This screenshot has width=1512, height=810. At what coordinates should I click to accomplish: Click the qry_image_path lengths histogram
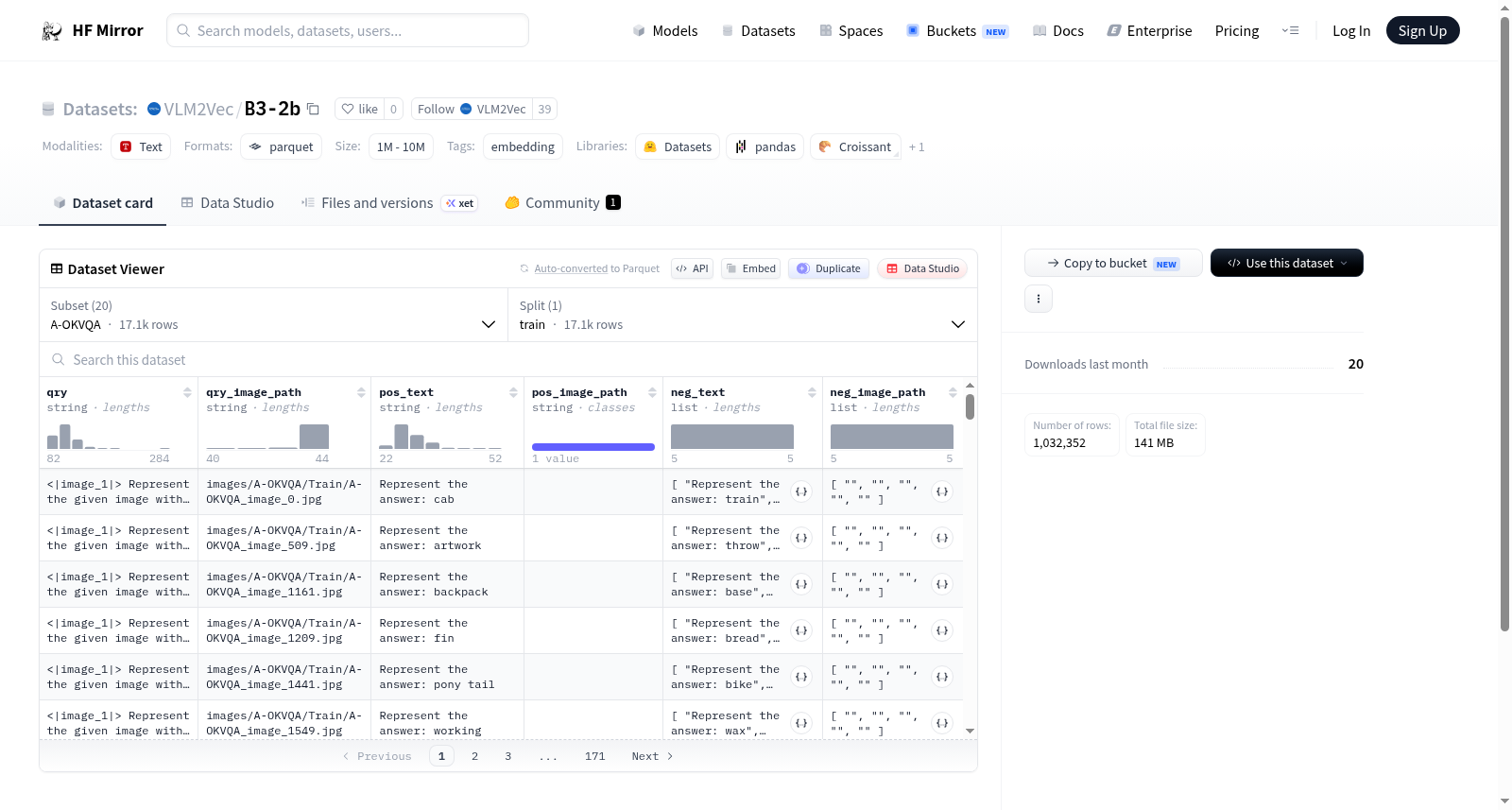pyautogui.click(x=267, y=436)
